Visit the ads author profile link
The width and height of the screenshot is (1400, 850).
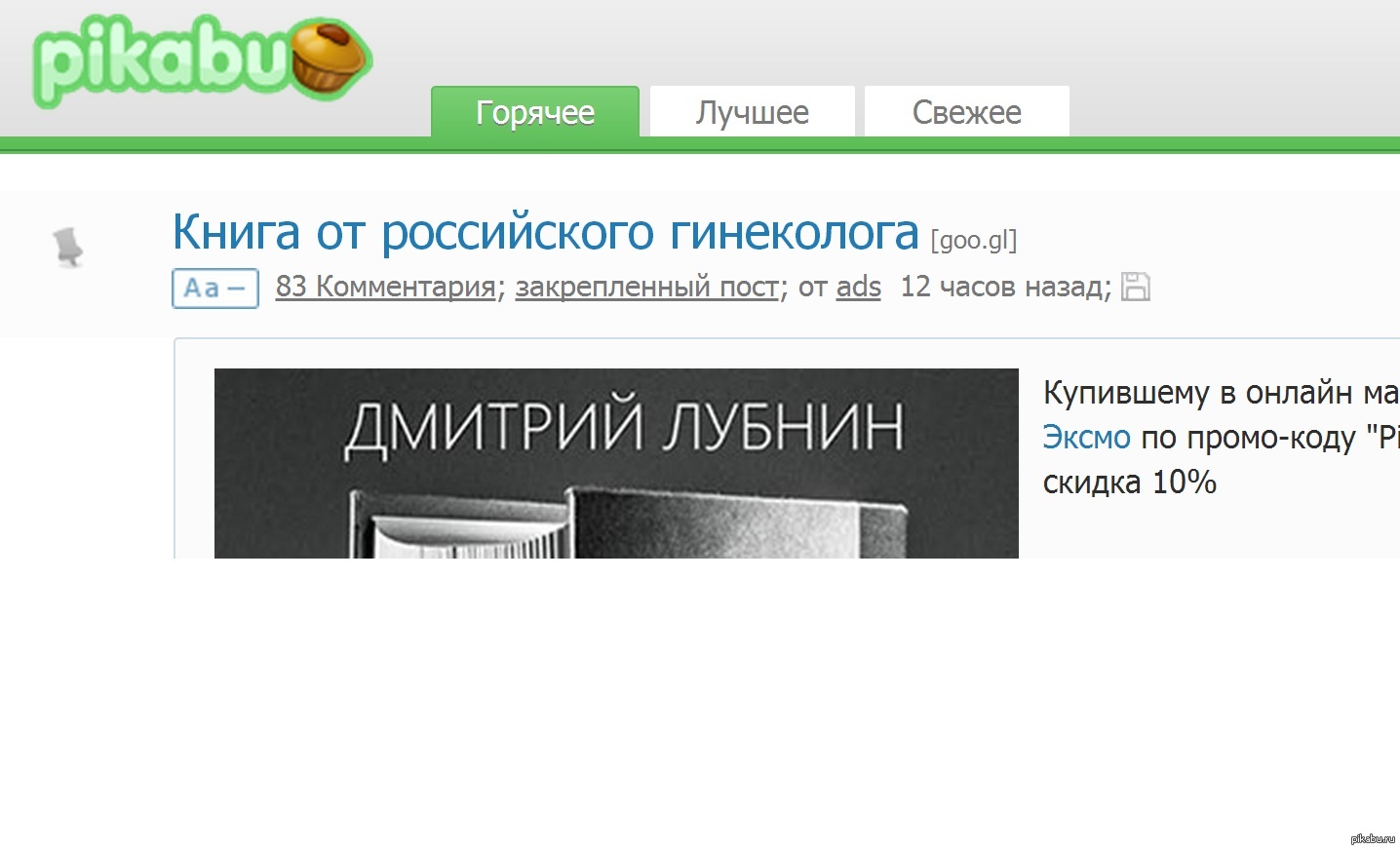pyautogui.click(x=858, y=287)
